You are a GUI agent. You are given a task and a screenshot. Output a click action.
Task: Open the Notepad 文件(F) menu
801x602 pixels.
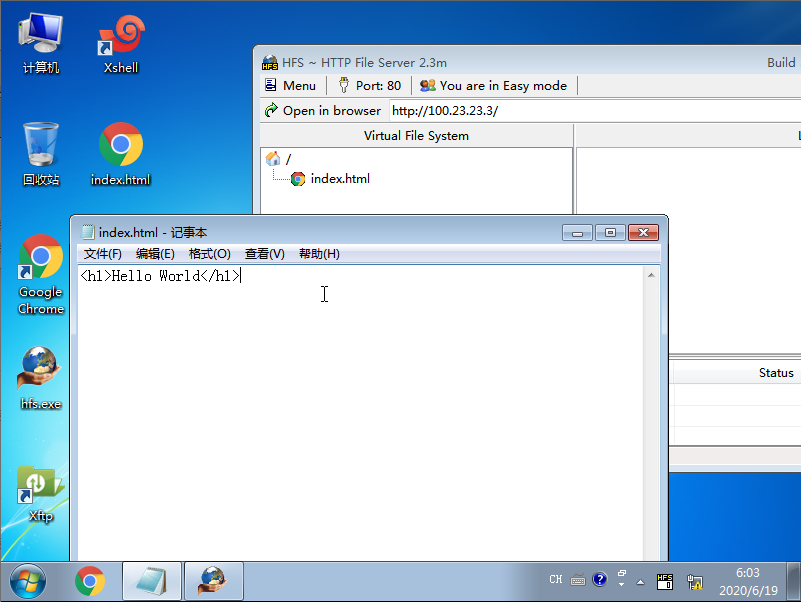click(102, 254)
